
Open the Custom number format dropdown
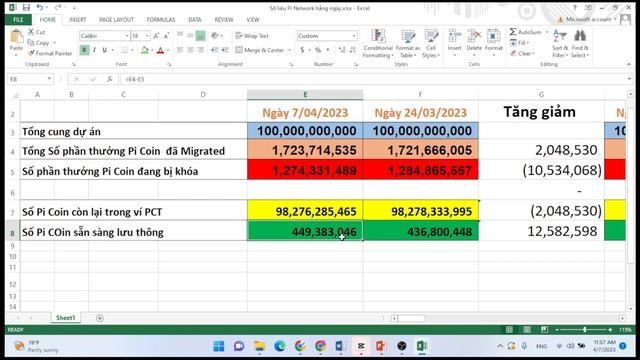click(x=354, y=36)
